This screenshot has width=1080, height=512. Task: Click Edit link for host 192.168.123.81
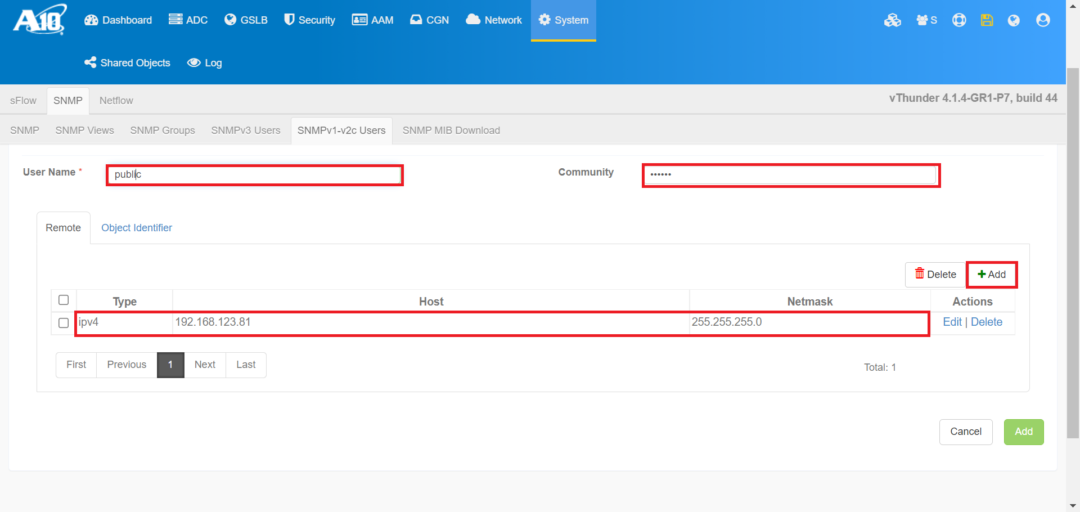point(952,322)
